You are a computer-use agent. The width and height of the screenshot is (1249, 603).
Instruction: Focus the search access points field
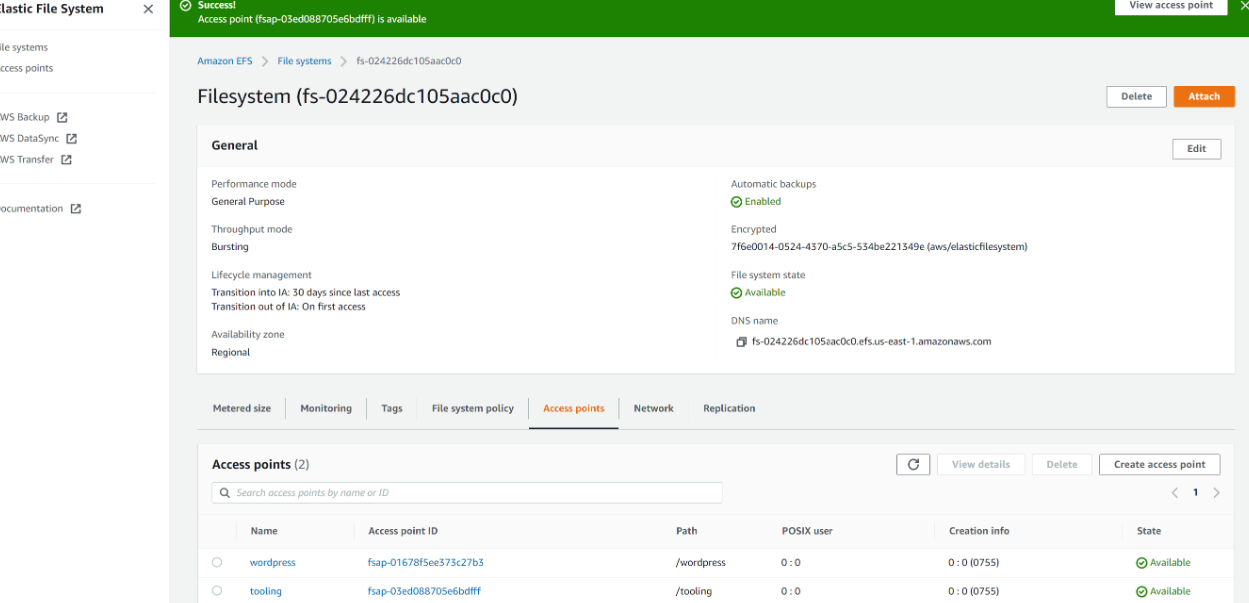point(467,493)
